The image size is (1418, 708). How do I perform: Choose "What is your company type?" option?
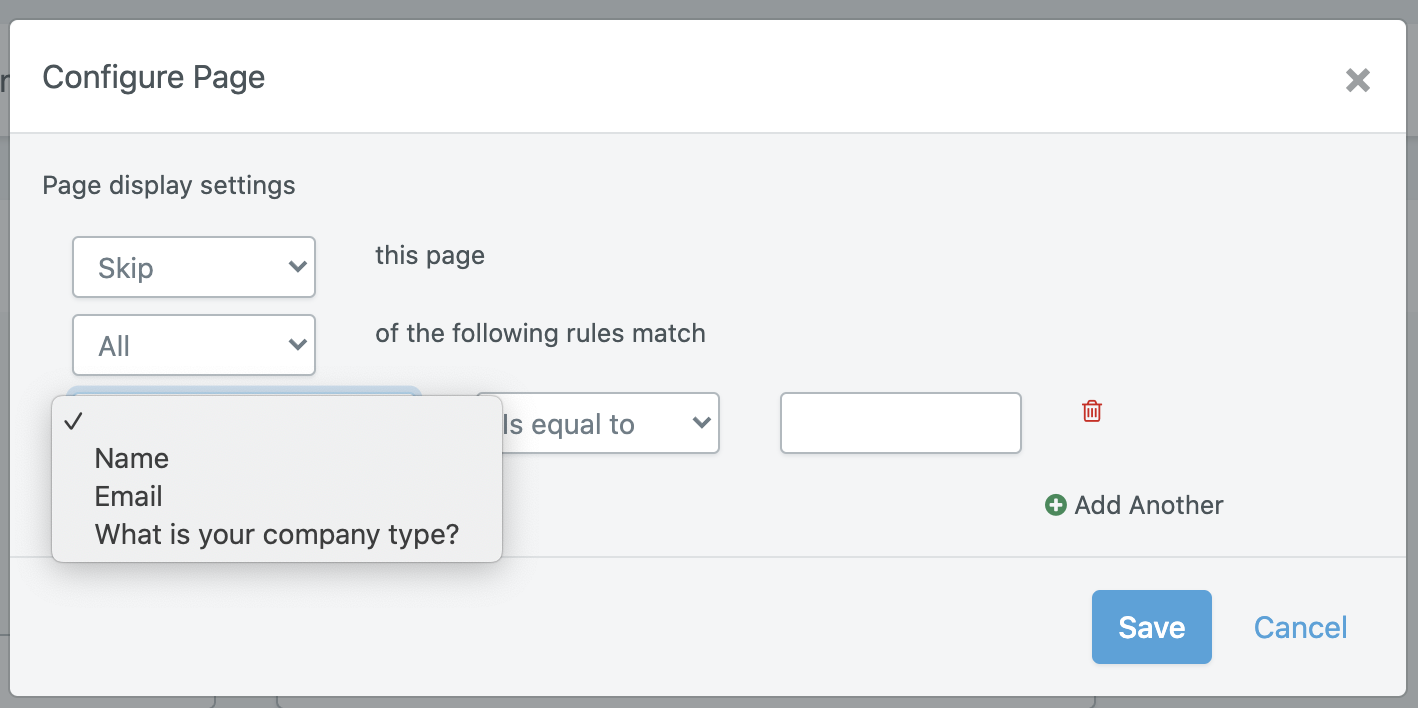tap(276, 534)
